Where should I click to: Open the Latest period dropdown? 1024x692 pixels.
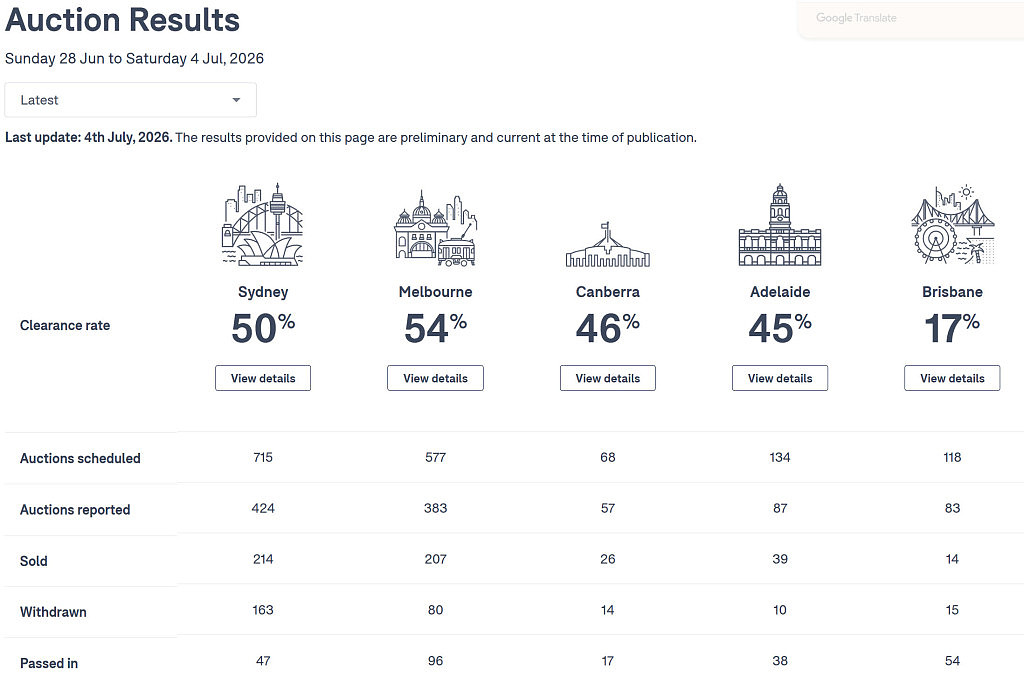click(x=131, y=100)
